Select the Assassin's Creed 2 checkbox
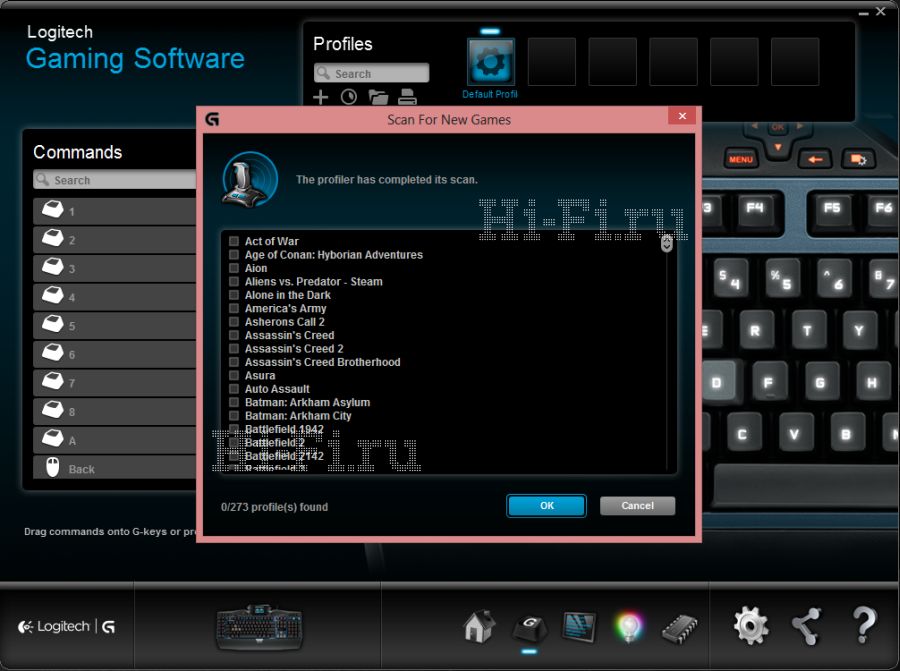This screenshot has width=900, height=671. coord(234,349)
